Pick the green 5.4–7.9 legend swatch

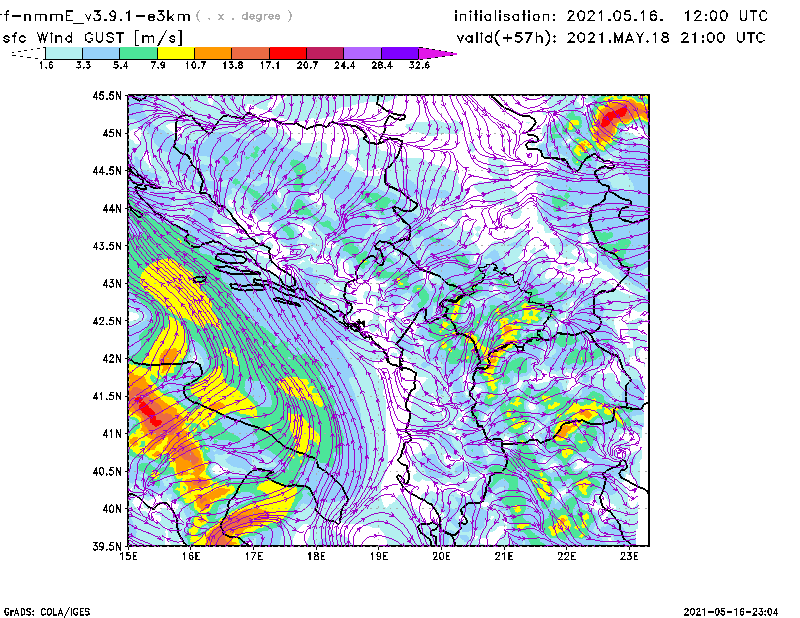138,53
